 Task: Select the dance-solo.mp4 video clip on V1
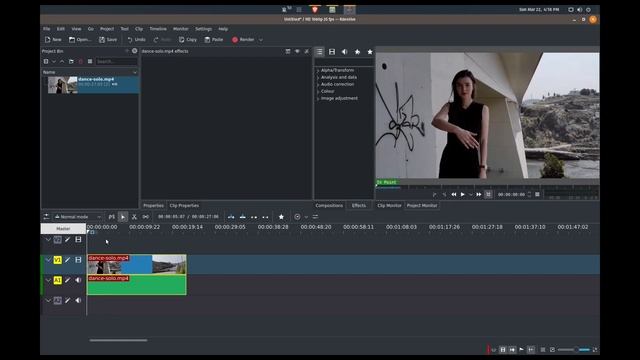click(x=137, y=264)
